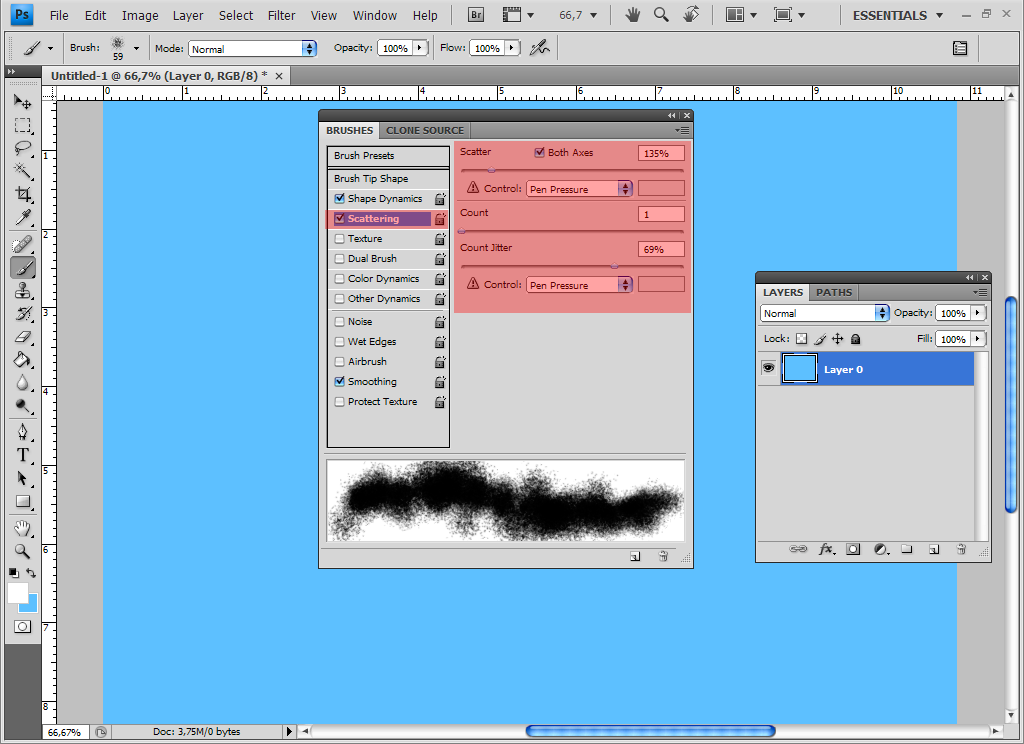
Task: Enable the Dual Brush option
Action: tap(340, 259)
